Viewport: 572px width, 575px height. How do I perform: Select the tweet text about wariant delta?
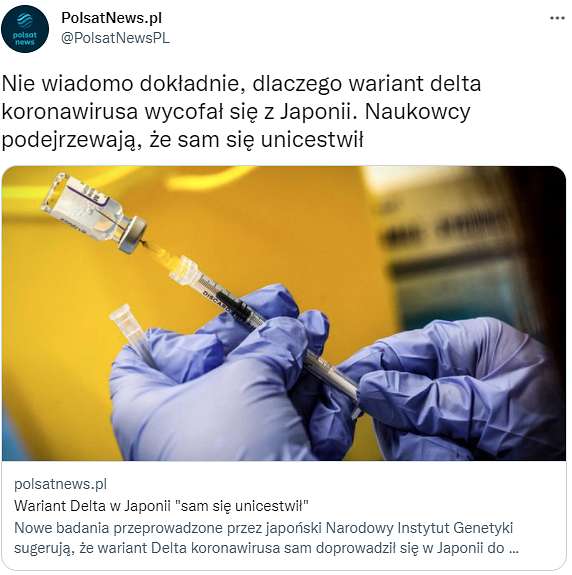click(x=241, y=111)
